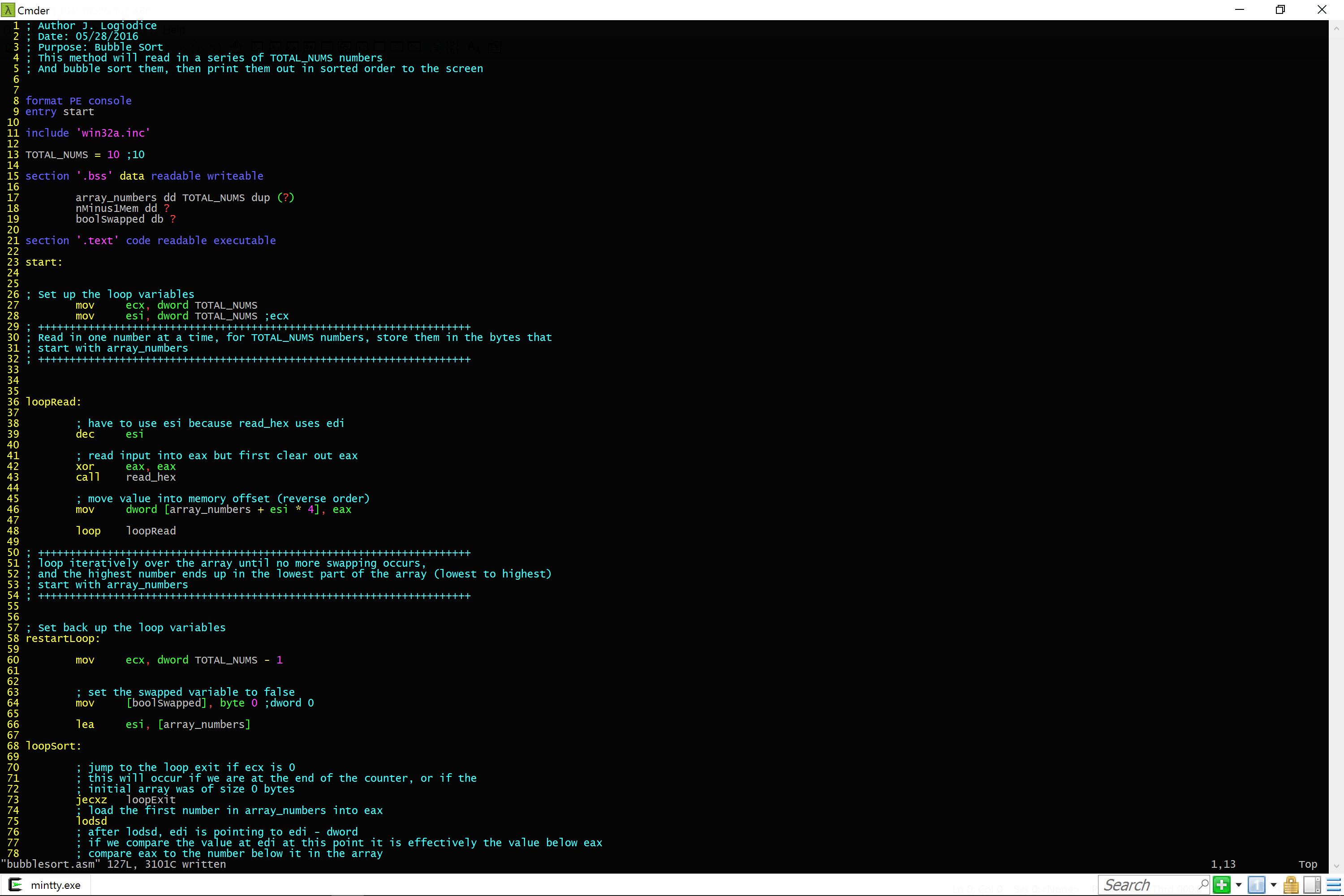Click the '; Author J. Logiodice' comment
Image resolution: width=1344 pixels, height=896 pixels.
point(91,26)
